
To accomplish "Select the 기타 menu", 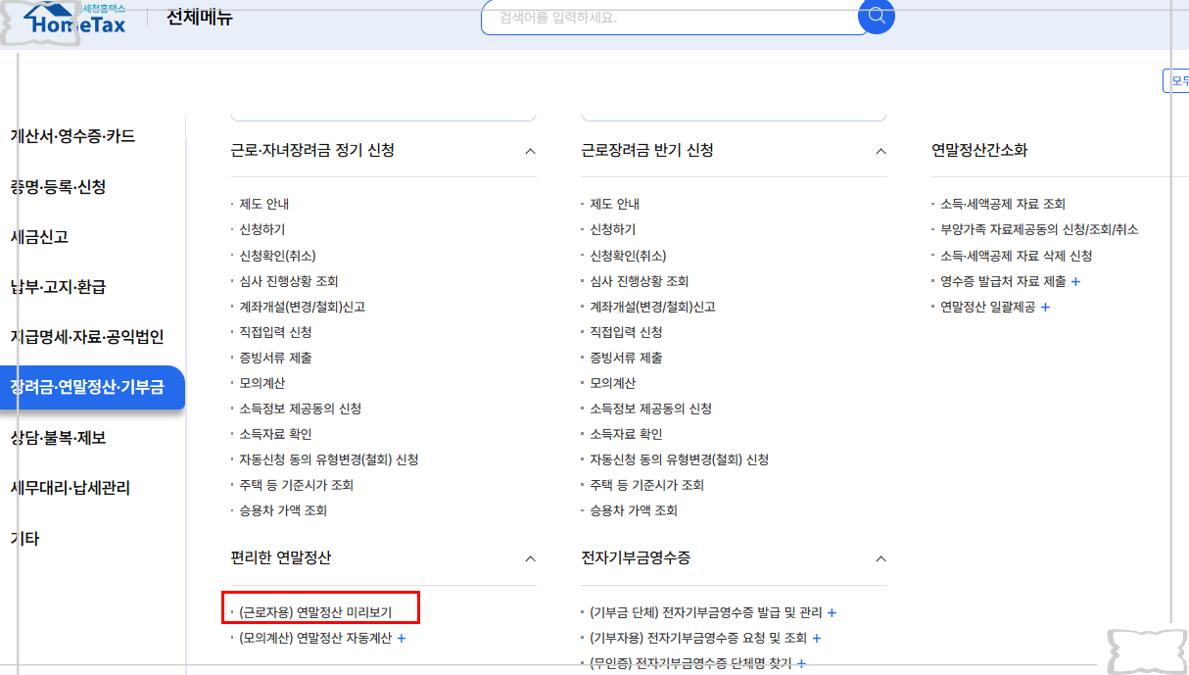I will [25, 538].
